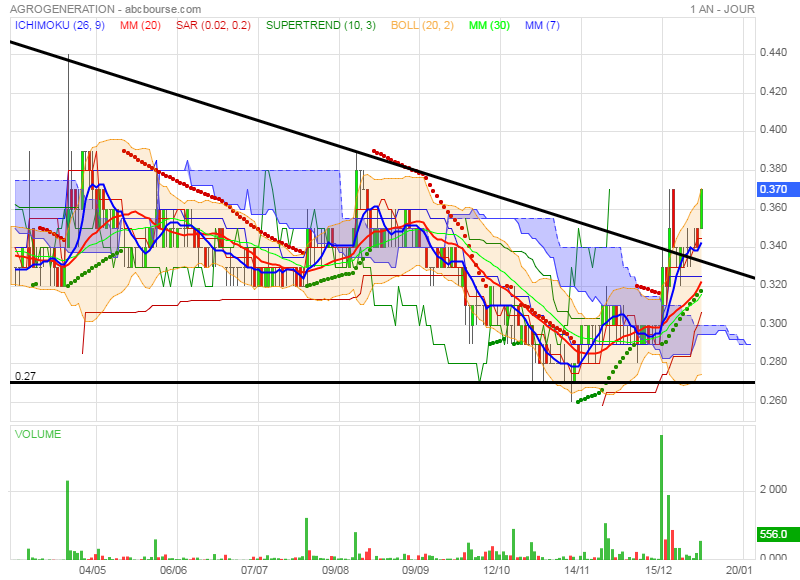Click the 0.380 price axis value
The width and height of the screenshot is (800, 580).
pos(773,168)
